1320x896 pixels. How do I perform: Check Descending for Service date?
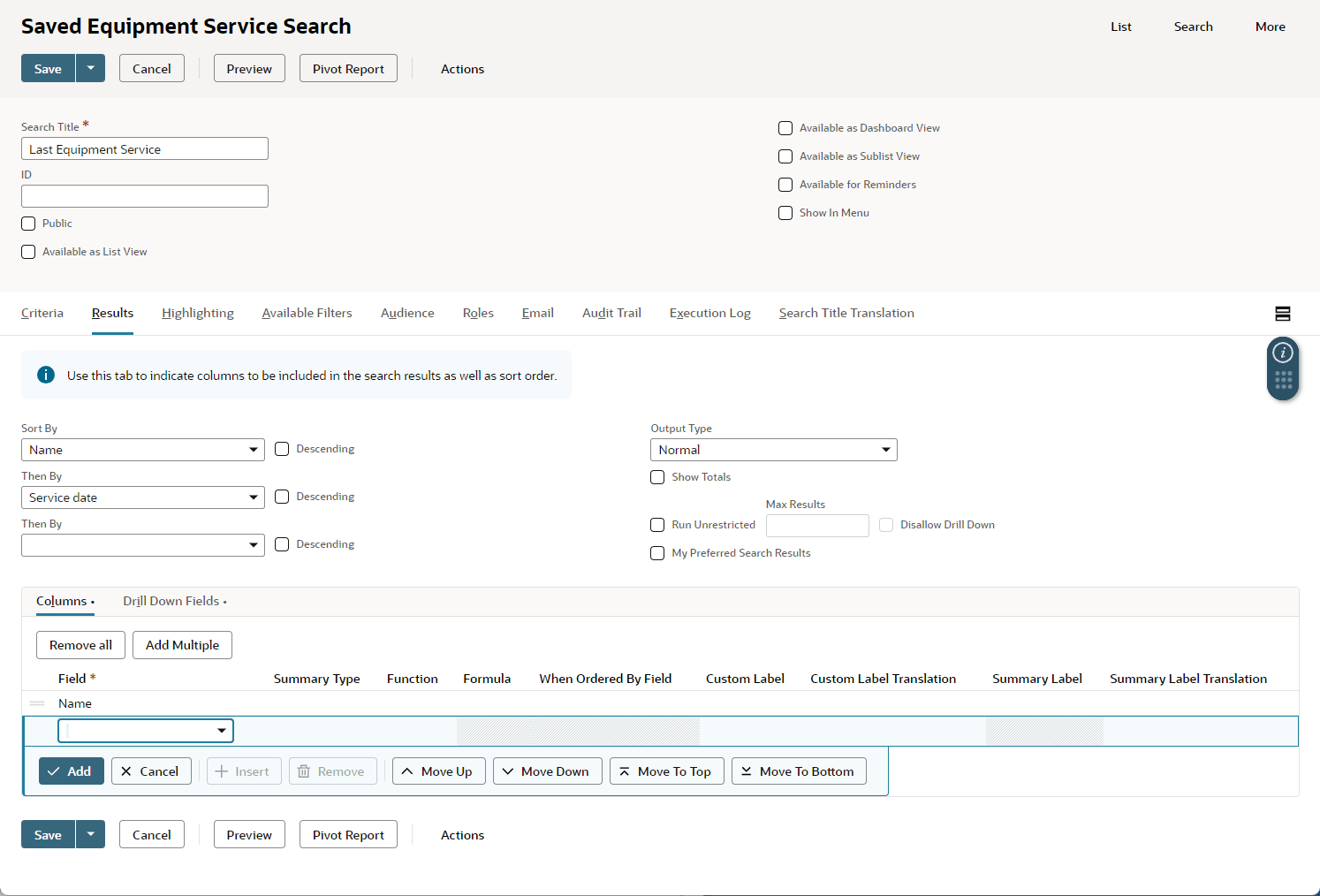[282, 497]
